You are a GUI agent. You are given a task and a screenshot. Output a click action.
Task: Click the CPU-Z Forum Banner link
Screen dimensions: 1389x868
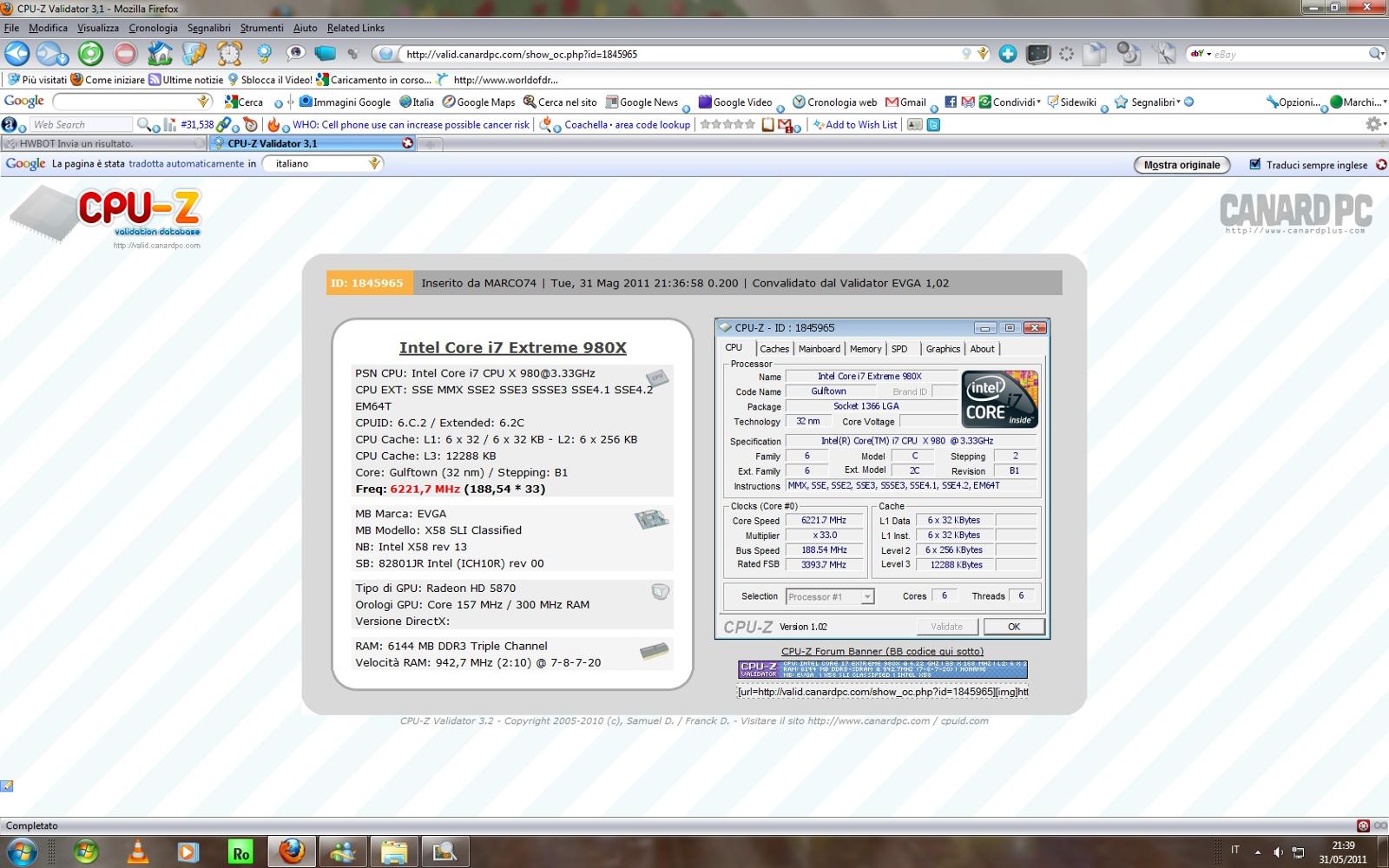click(882, 651)
